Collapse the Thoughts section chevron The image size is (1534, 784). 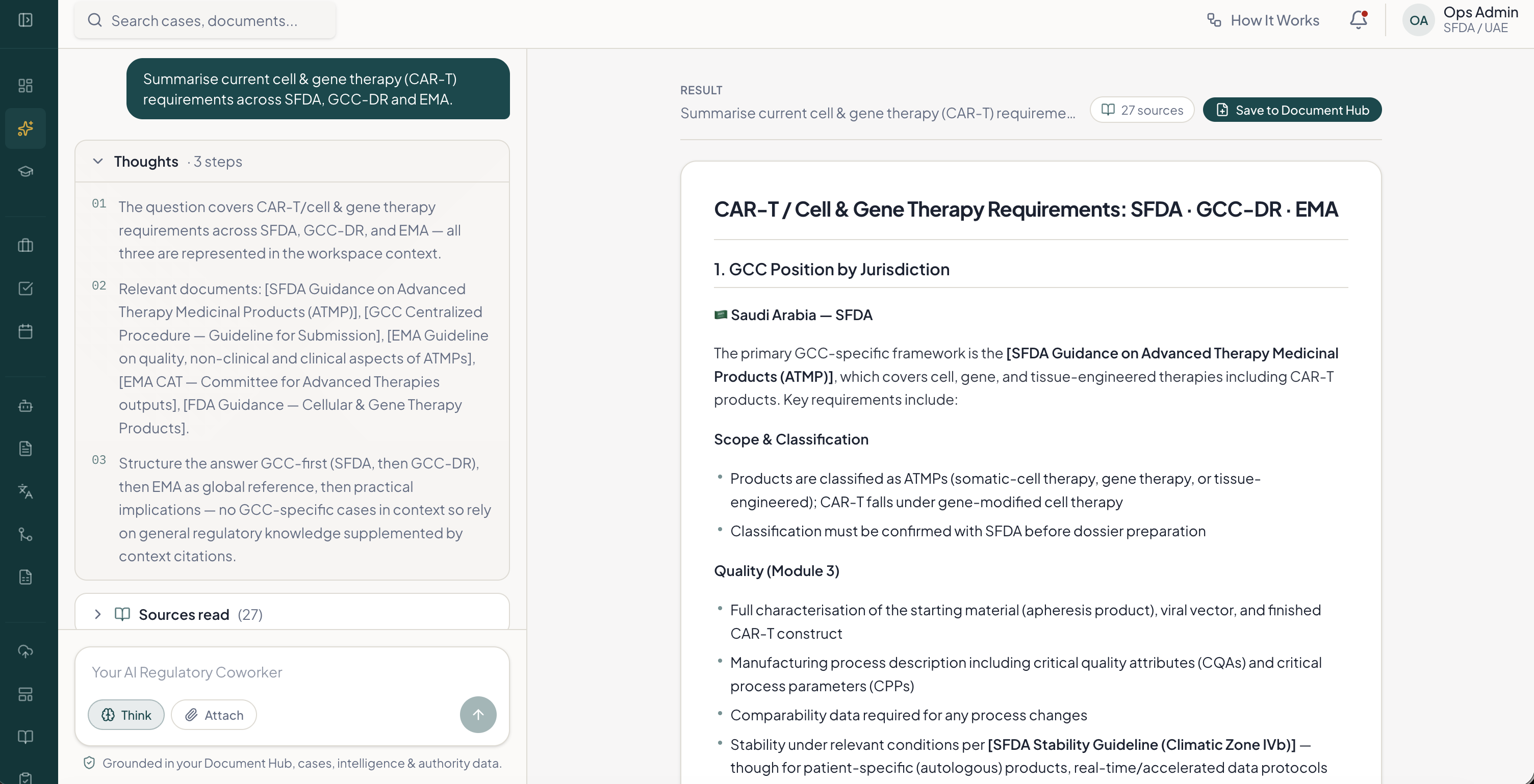(98, 161)
